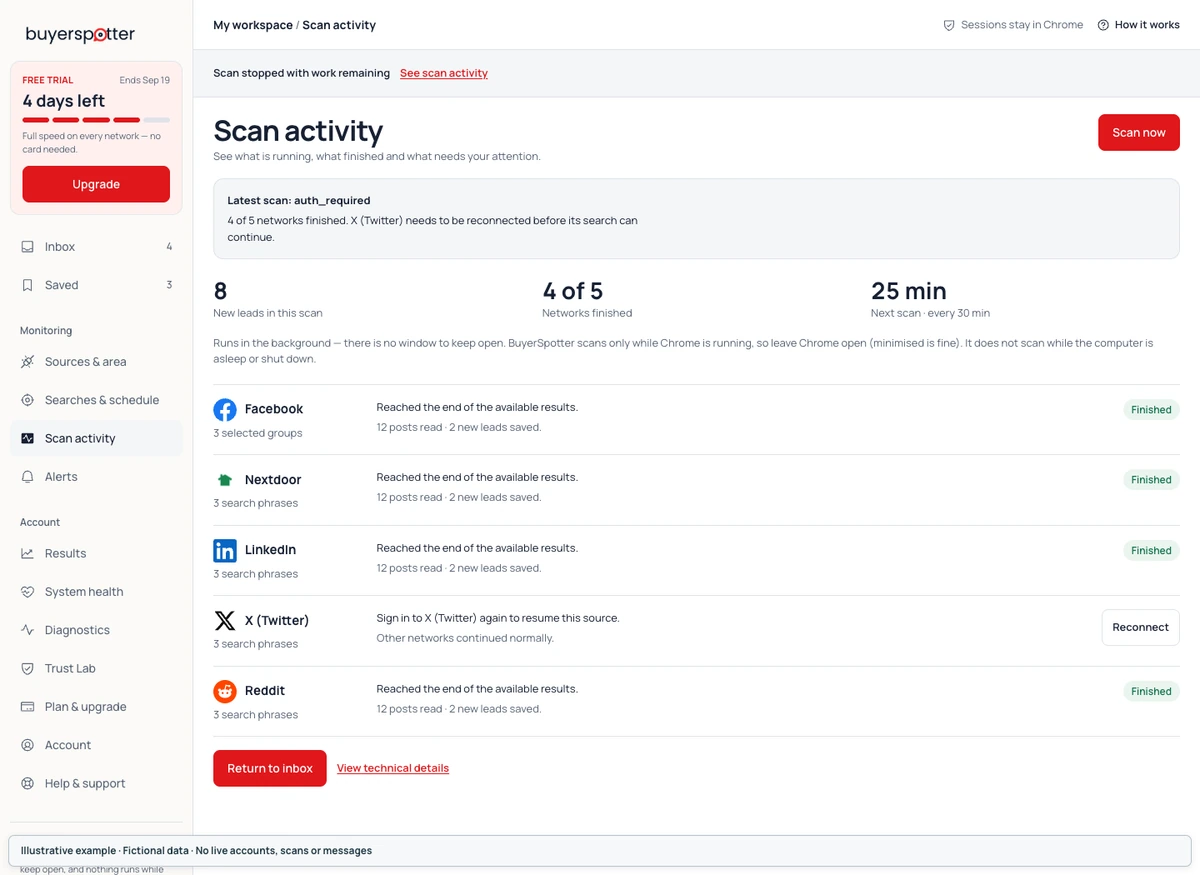Click 'Sessions stay in Chrome' text

click(x=1022, y=25)
